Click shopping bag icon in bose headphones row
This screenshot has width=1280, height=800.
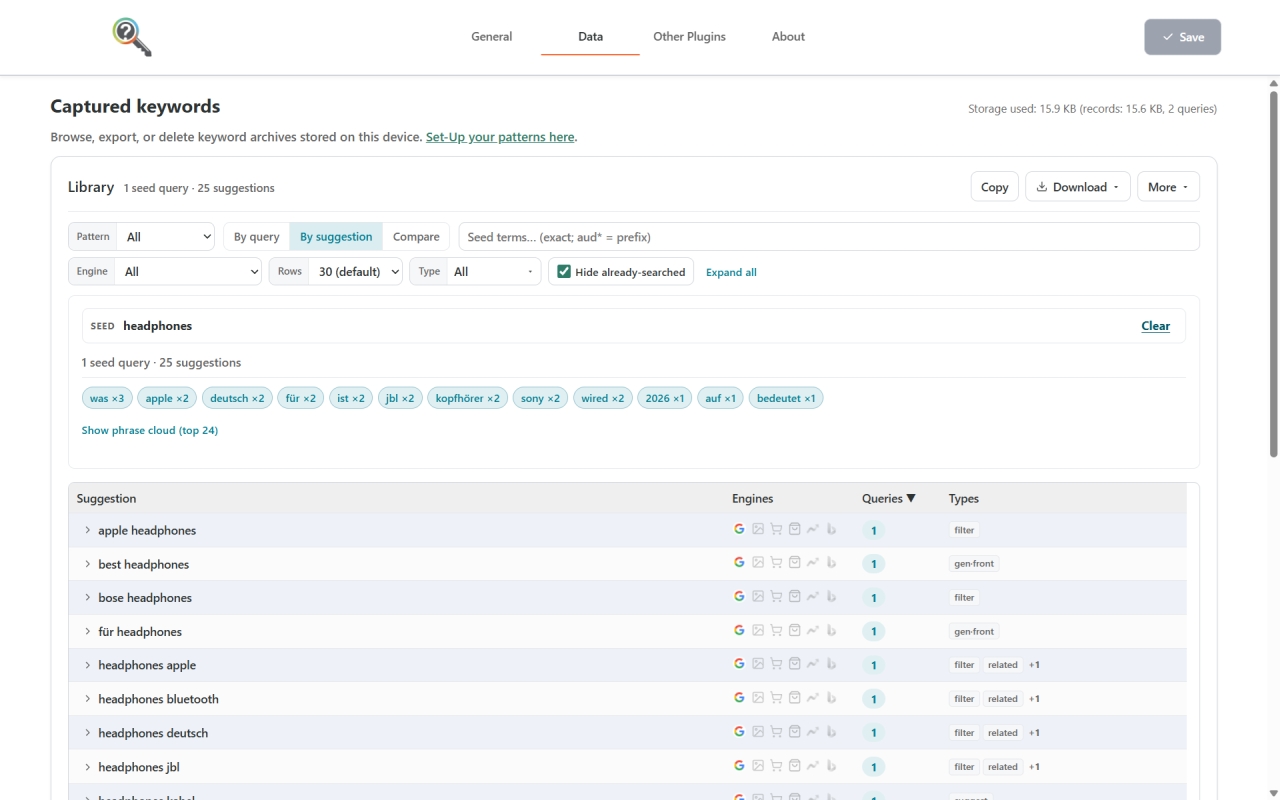point(795,597)
